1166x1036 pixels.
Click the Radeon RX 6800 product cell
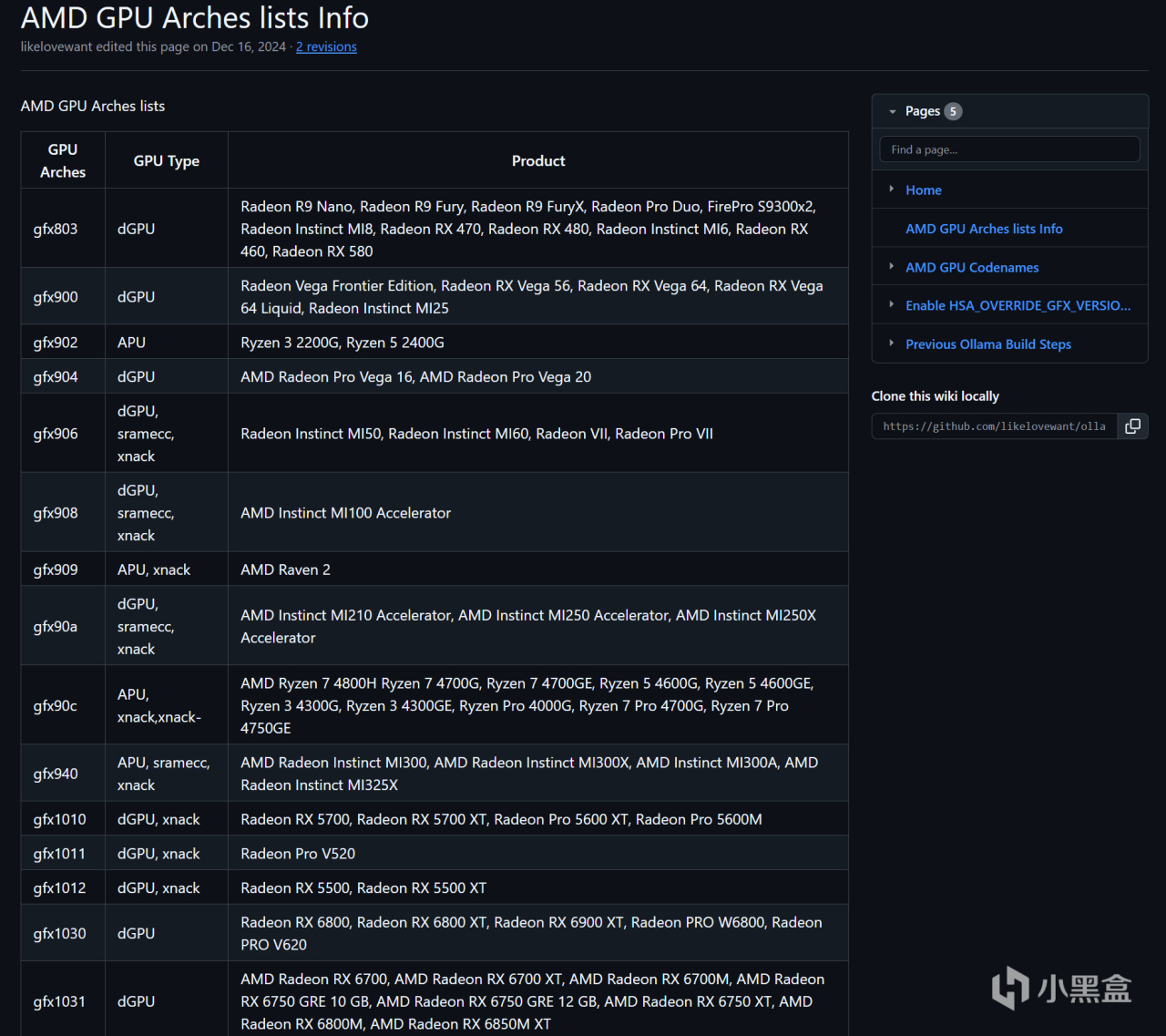coord(538,933)
